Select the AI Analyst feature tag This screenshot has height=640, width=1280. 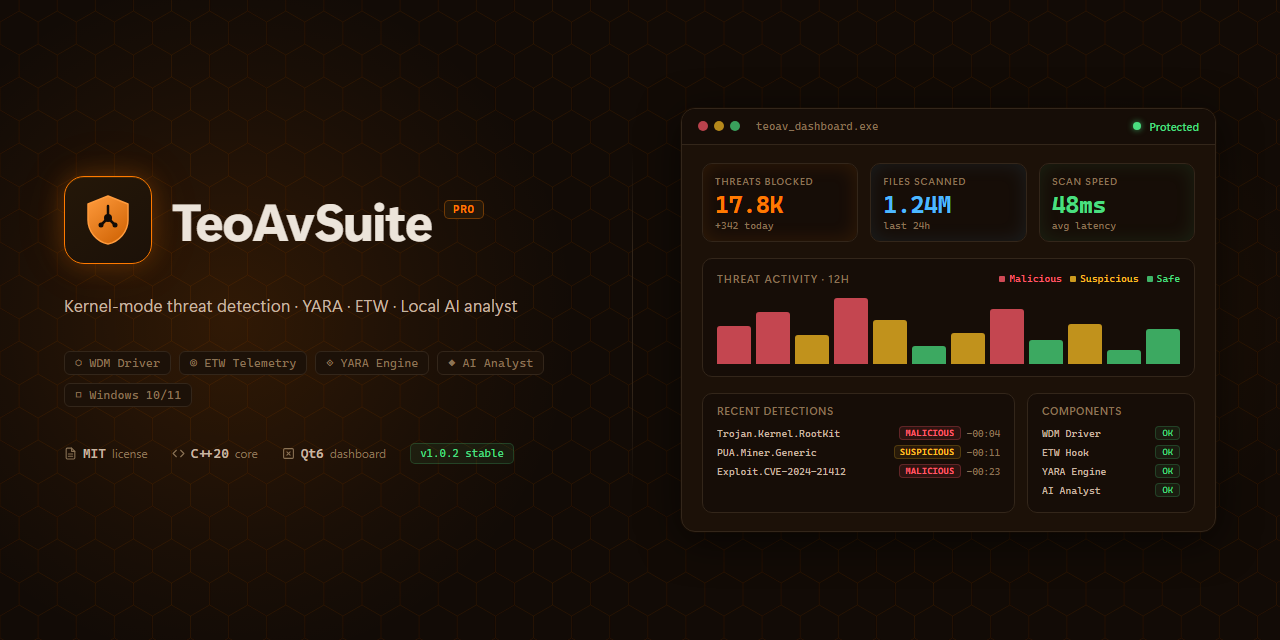click(x=490, y=363)
